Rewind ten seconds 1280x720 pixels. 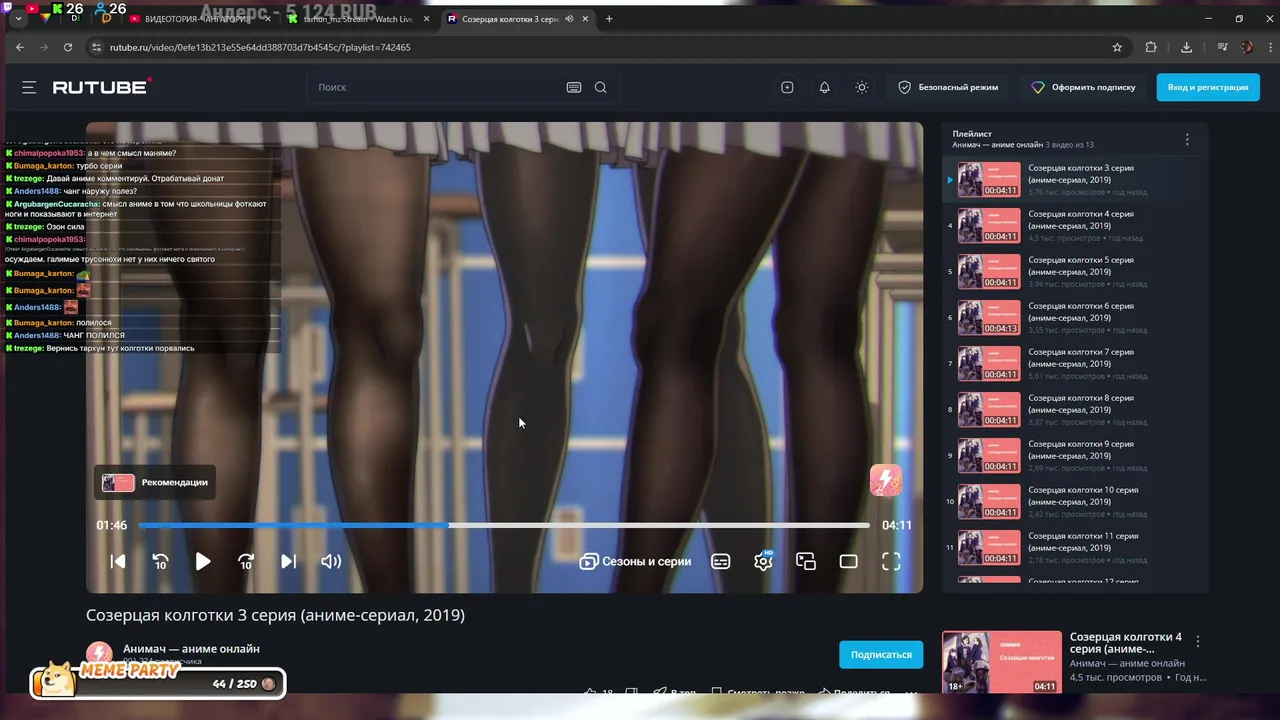coord(160,561)
